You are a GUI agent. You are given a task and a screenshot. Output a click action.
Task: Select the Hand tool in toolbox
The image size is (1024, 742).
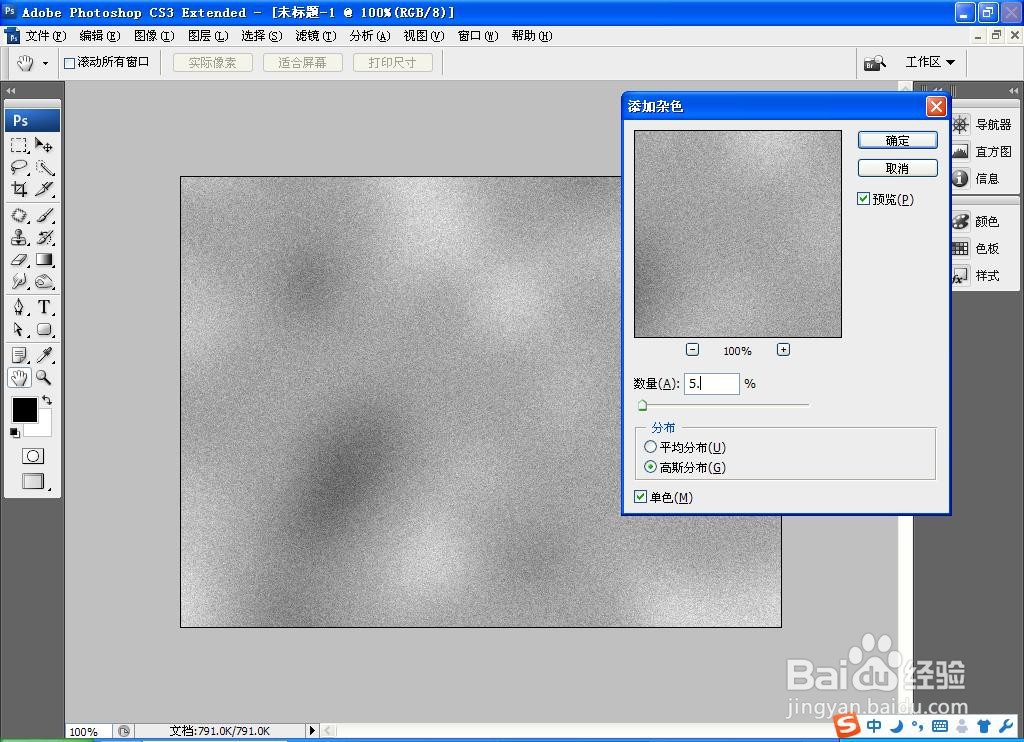click(x=19, y=377)
